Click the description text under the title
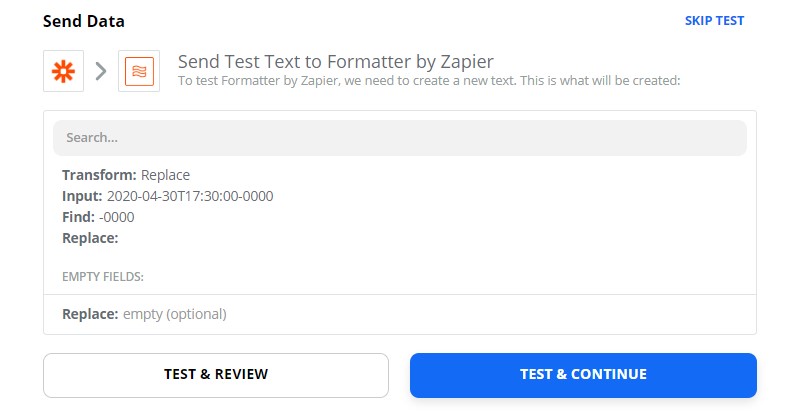 click(x=429, y=81)
